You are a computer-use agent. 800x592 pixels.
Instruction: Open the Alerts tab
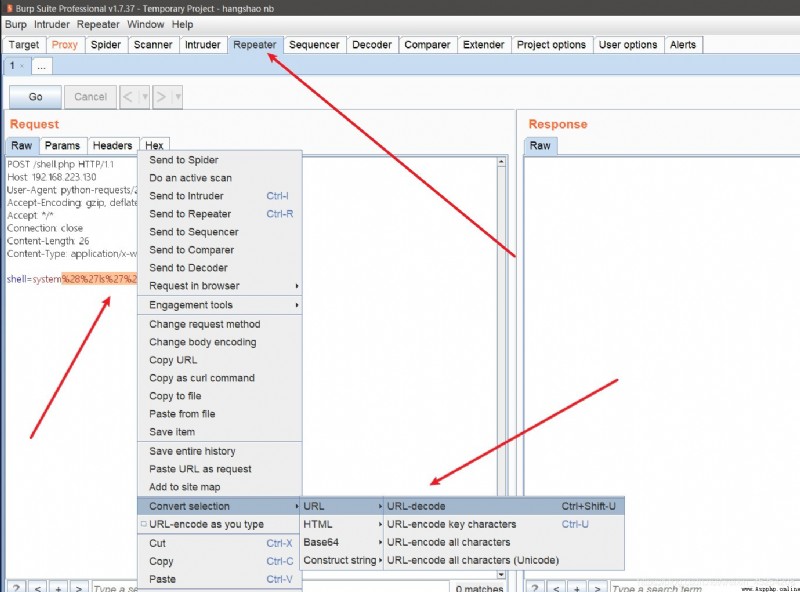coord(683,45)
